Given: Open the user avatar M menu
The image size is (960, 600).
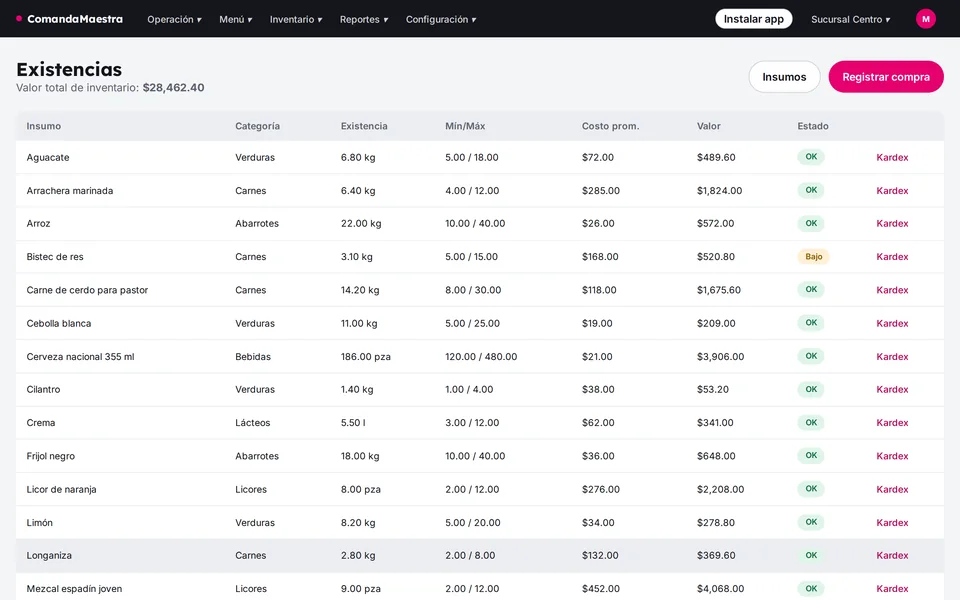Looking at the screenshot, I should (926, 19).
